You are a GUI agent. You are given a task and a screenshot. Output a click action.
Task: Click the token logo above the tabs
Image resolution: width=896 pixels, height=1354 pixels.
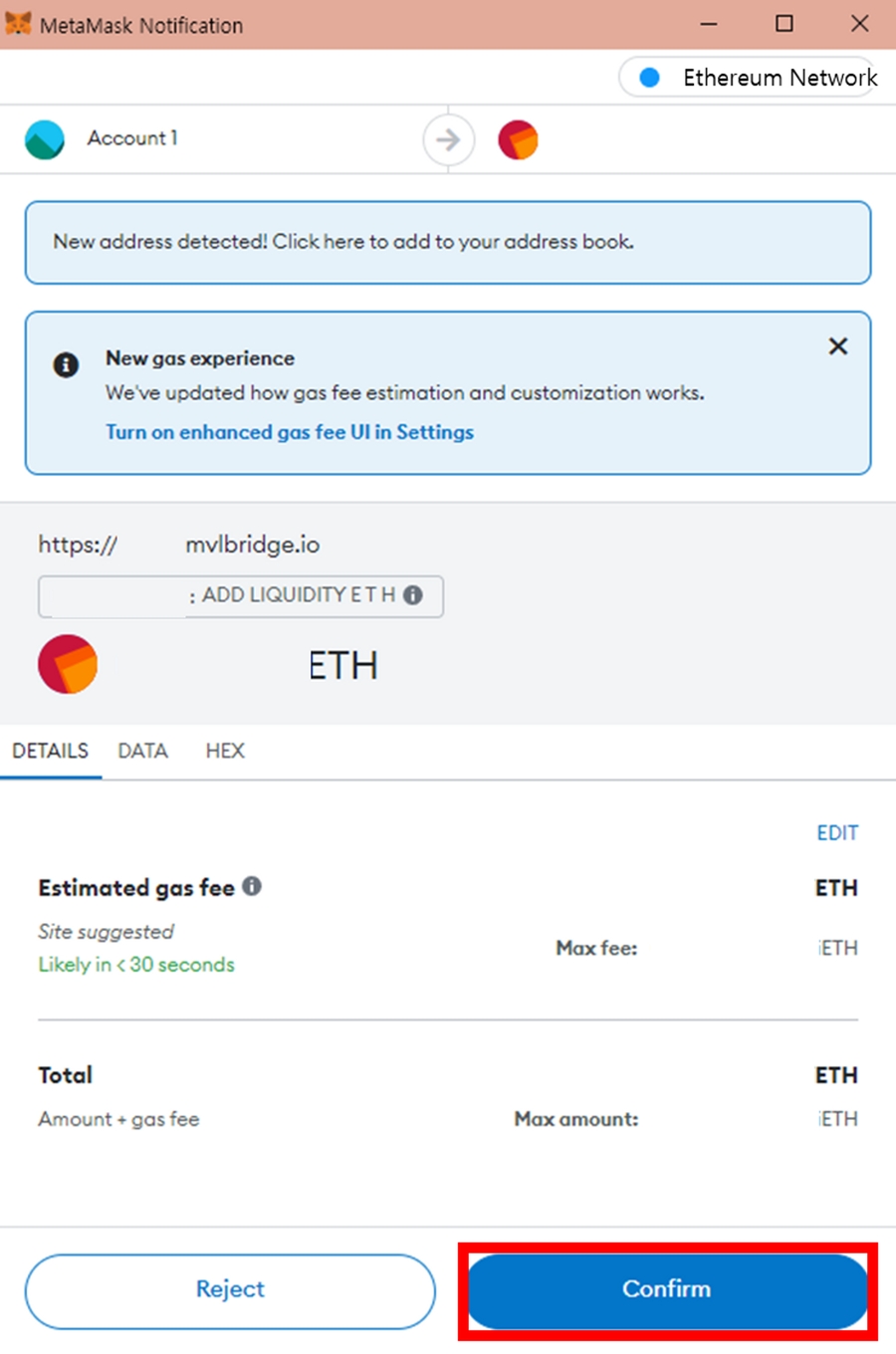click(x=68, y=664)
